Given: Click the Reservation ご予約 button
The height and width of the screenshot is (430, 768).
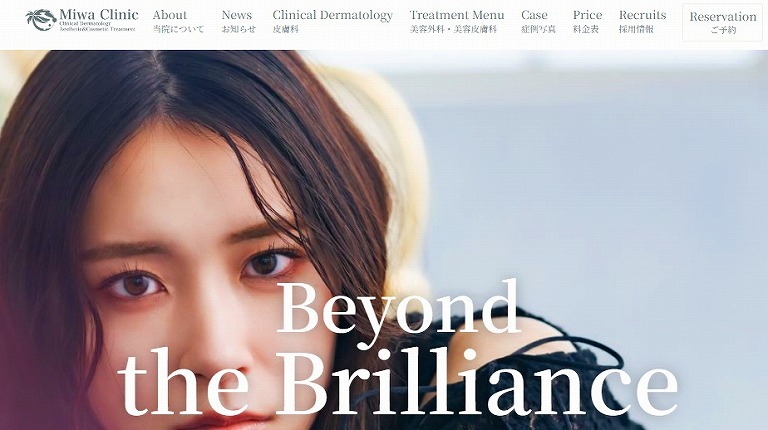Looking at the screenshot, I should tap(722, 23).
